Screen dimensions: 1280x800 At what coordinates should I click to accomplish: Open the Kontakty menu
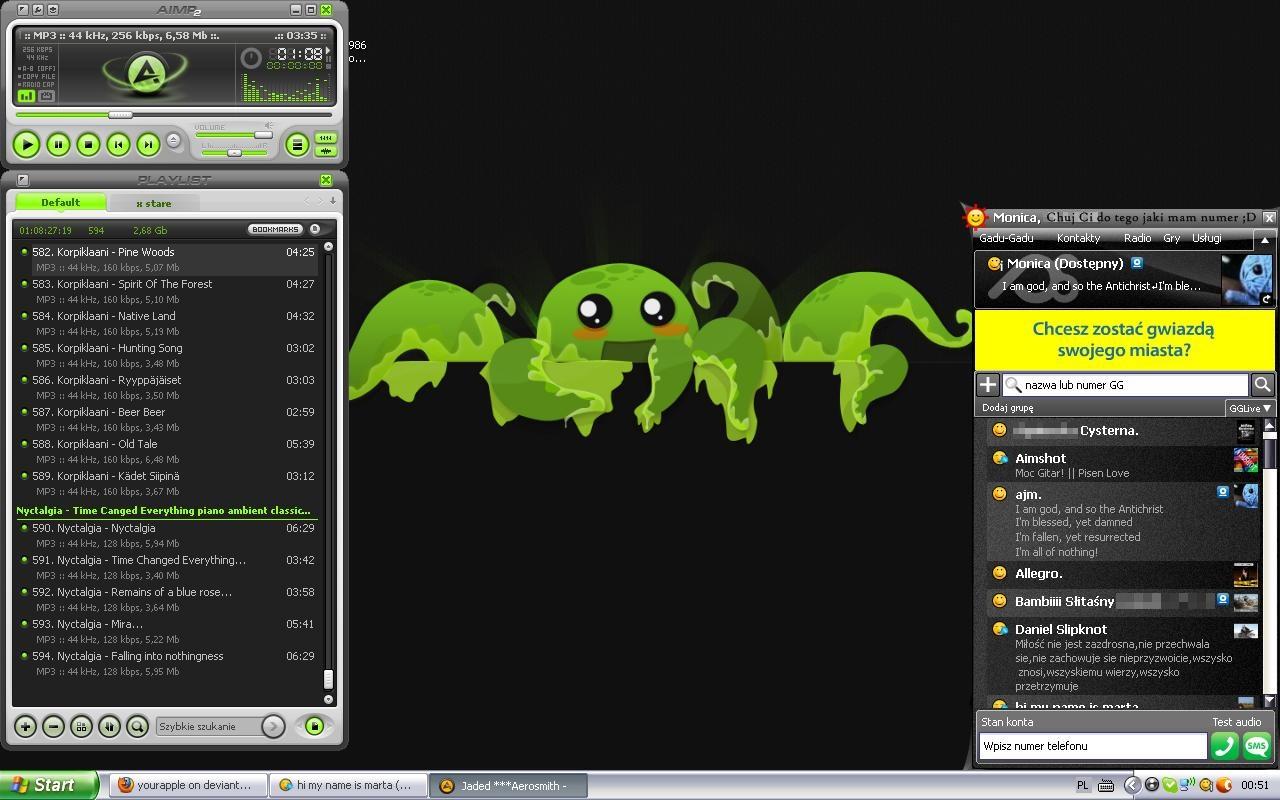pos(1078,238)
